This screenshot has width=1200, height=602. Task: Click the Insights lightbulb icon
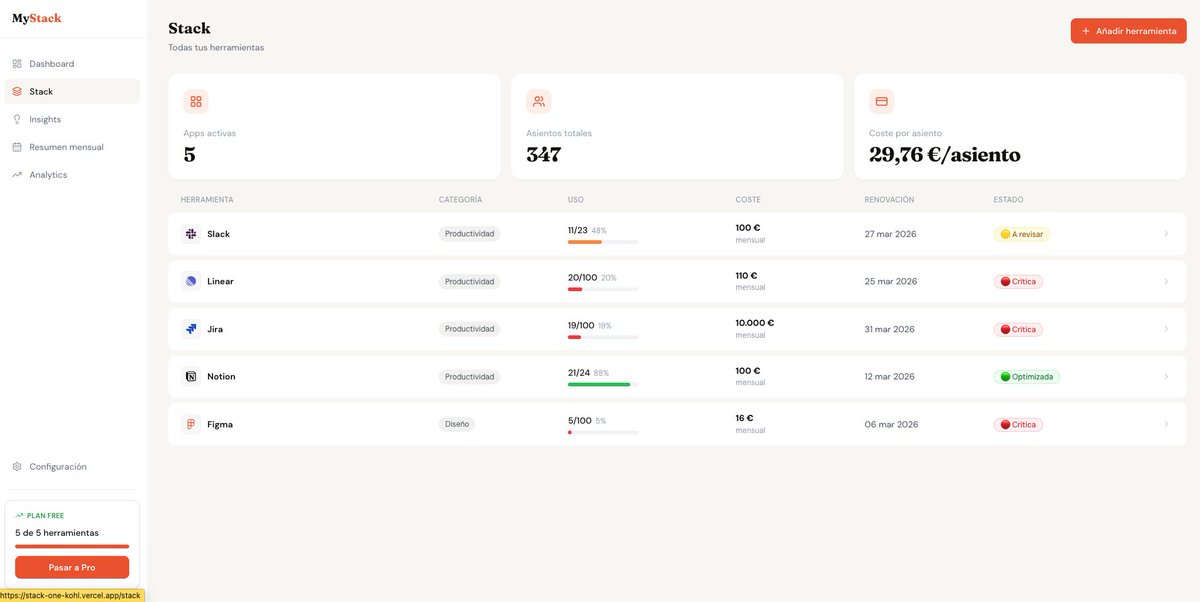tap(17, 119)
